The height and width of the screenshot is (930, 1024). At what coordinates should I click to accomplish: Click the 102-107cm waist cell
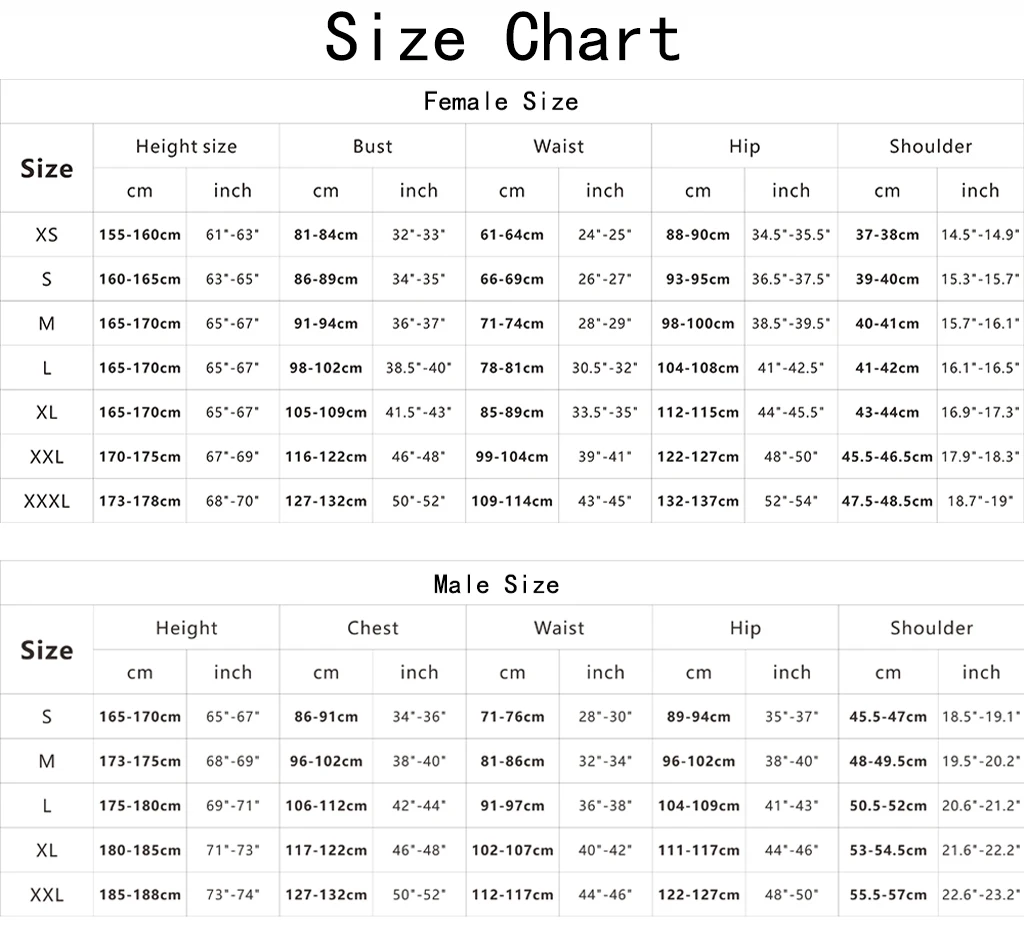[x=513, y=850]
